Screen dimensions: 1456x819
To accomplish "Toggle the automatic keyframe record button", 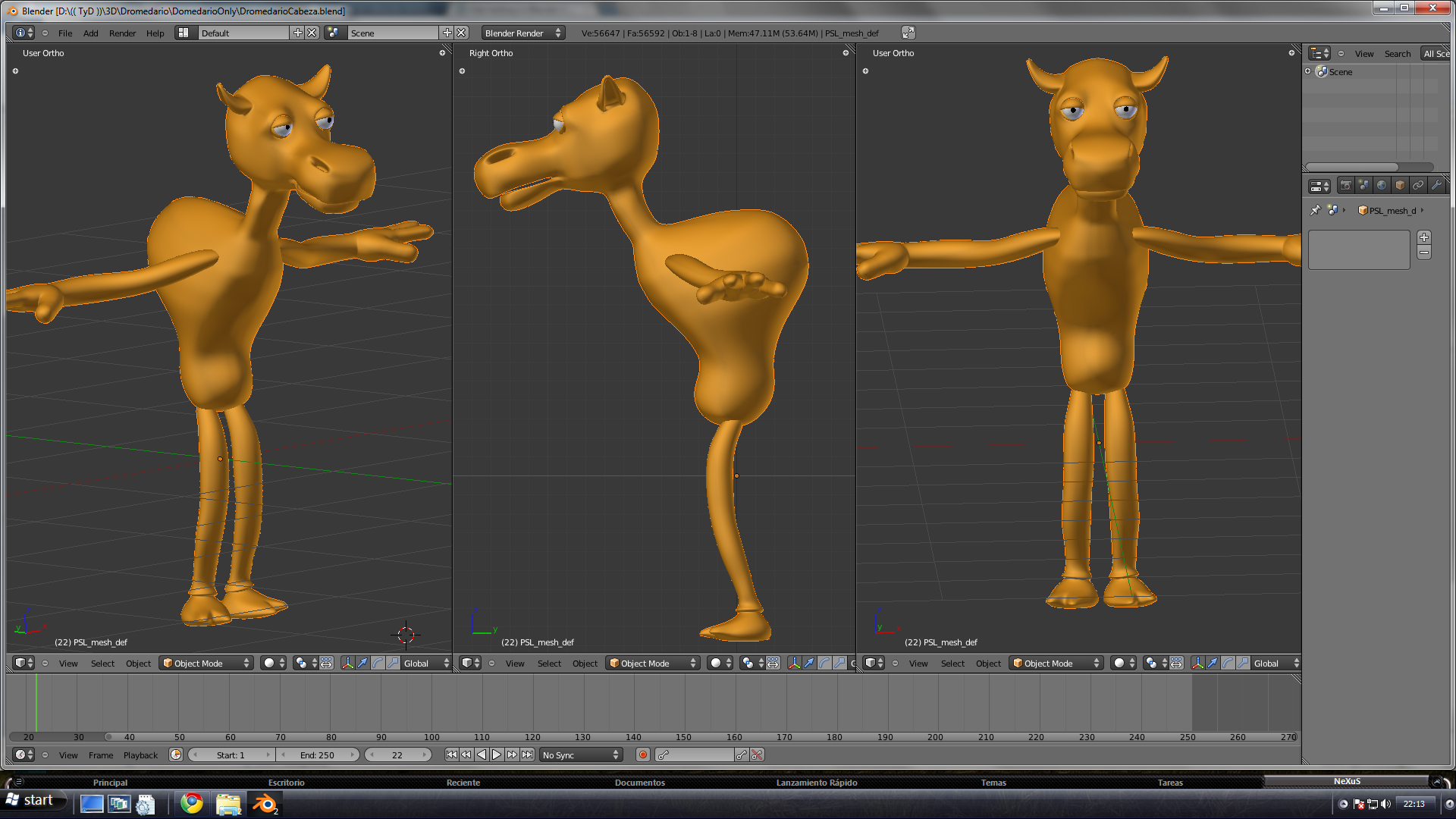I will coord(643,755).
